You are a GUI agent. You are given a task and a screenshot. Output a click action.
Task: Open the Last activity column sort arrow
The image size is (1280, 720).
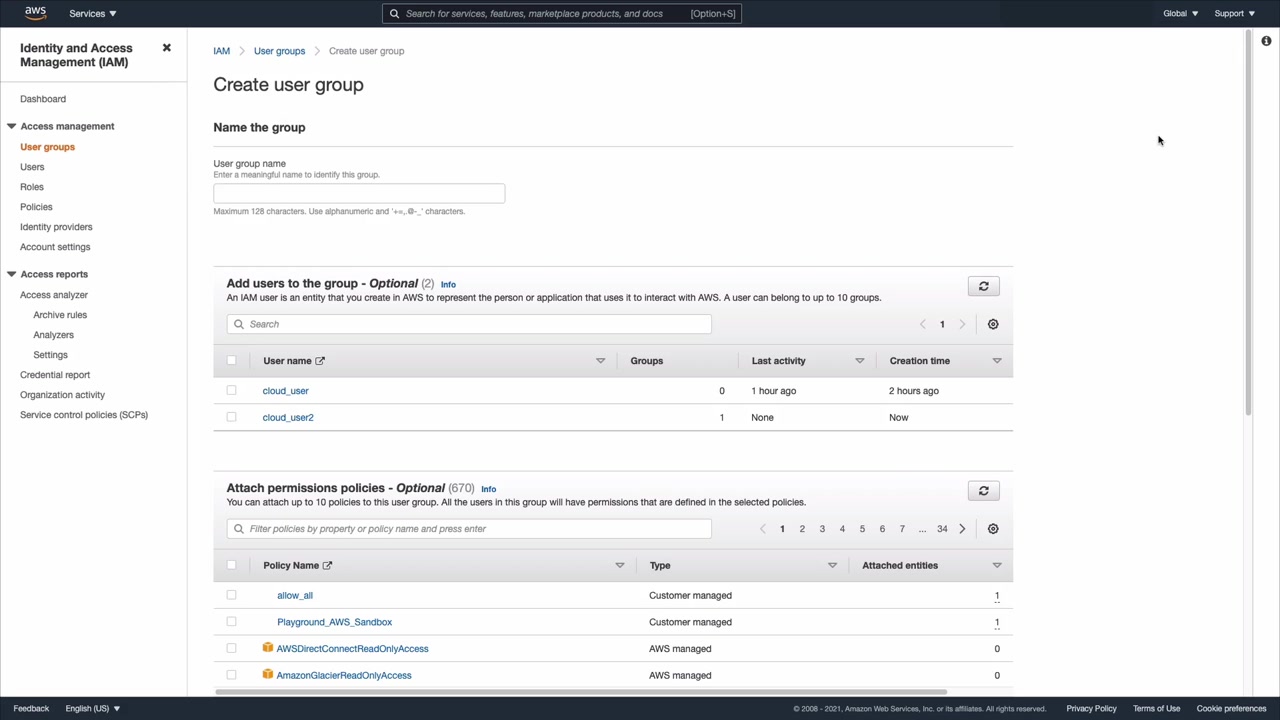pyautogui.click(x=859, y=361)
